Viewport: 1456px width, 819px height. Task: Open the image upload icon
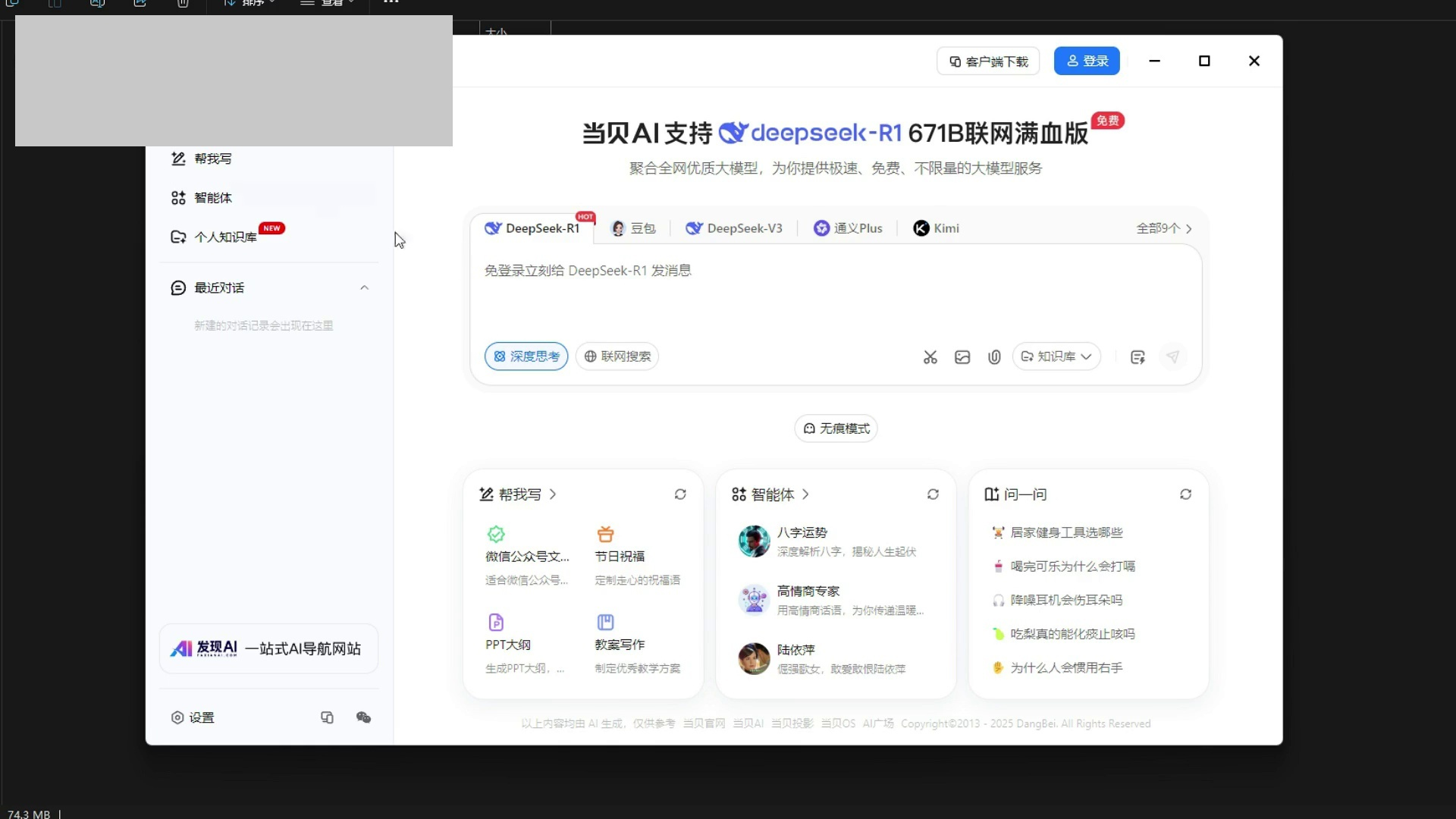pyautogui.click(x=962, y=356)
